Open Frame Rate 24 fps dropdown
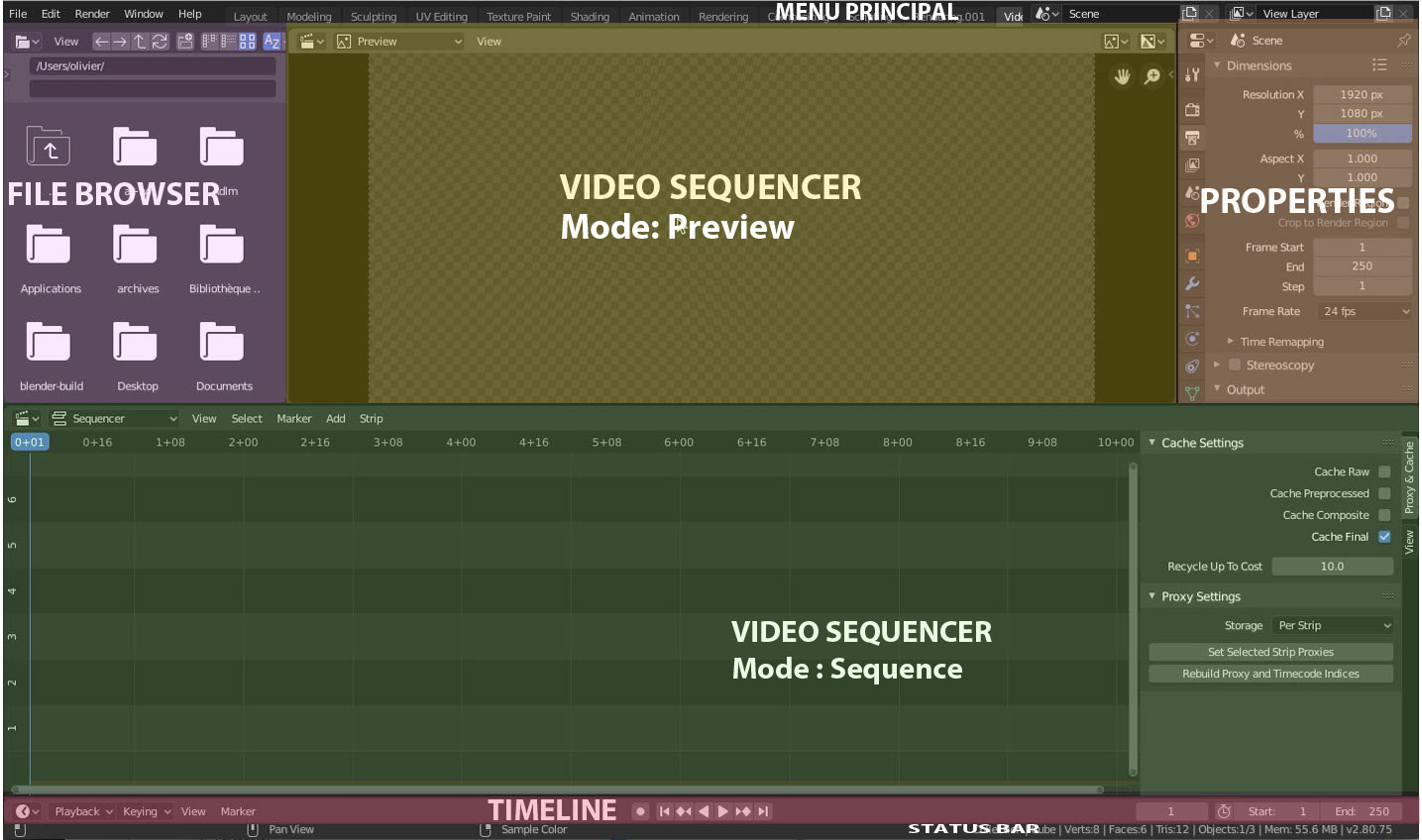This screenshot has height=840, width=1422. click(1364, 311)
